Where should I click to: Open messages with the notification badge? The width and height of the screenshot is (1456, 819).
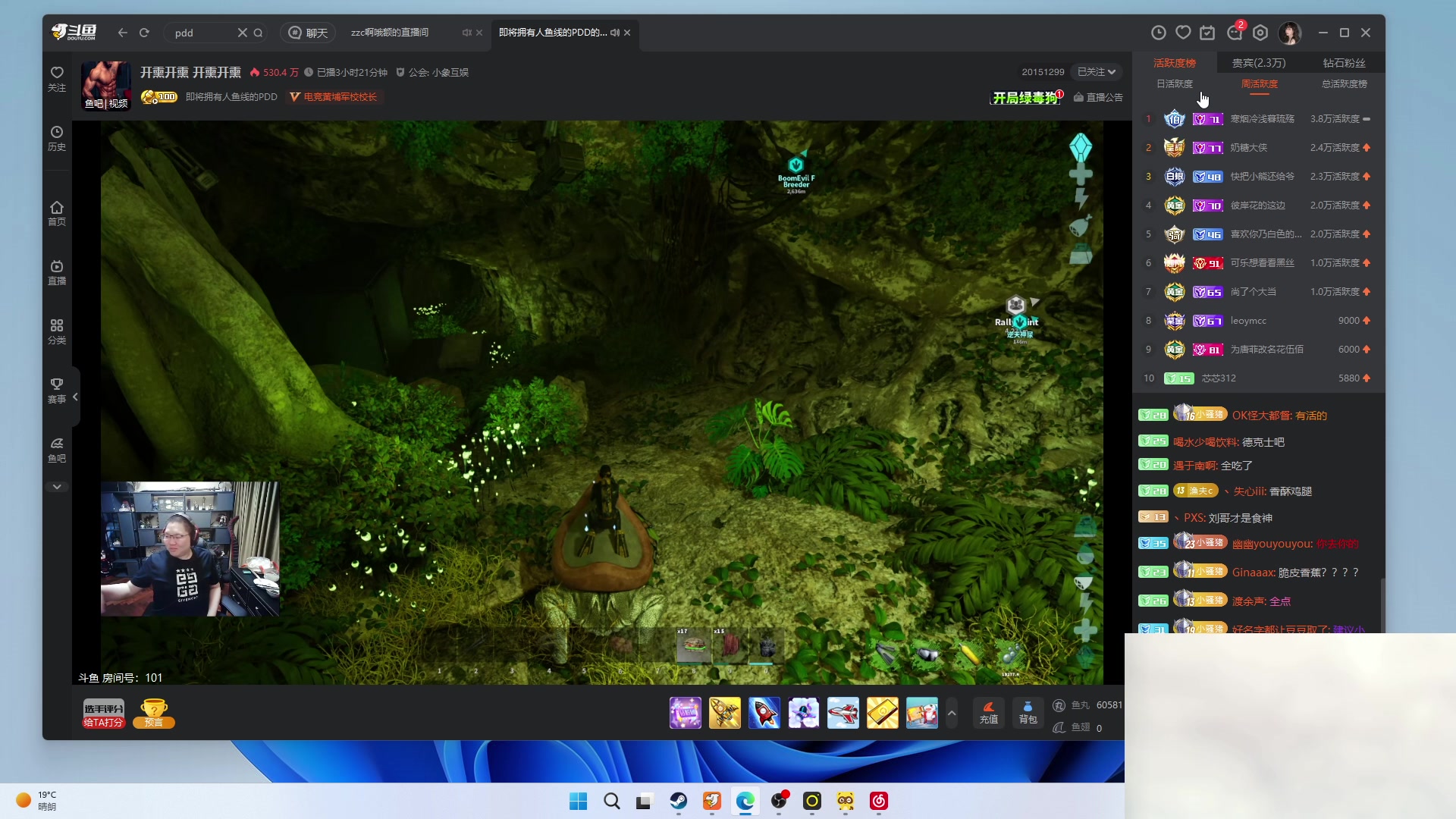click(1235, 32)
